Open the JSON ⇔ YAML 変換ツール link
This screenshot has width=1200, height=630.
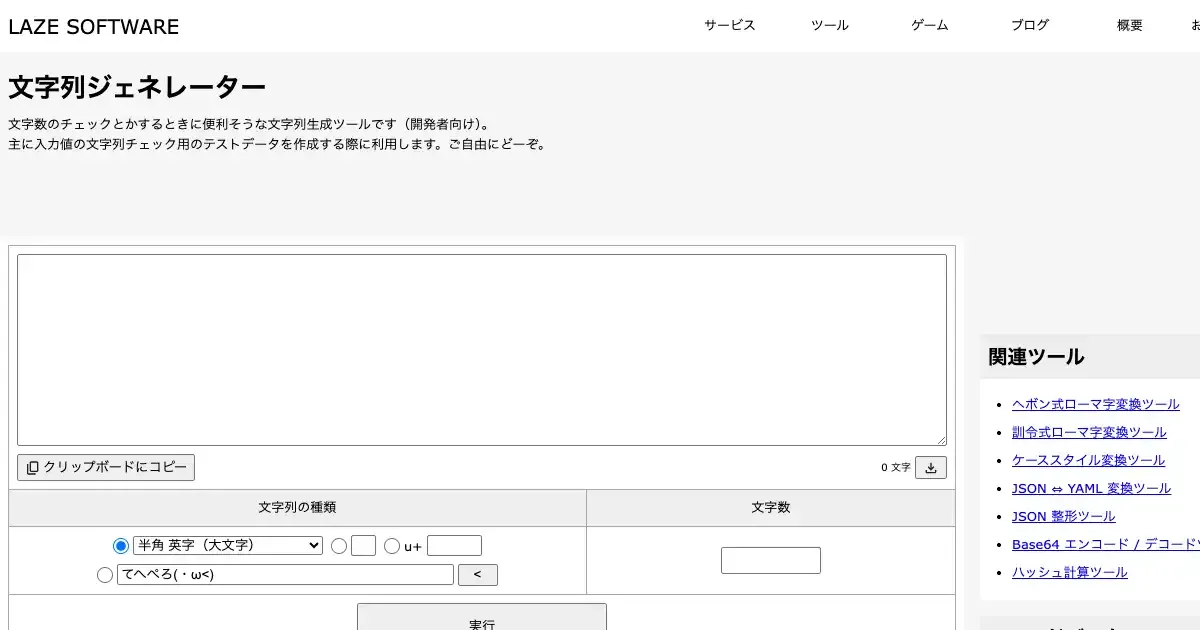tap(1091, 488)
